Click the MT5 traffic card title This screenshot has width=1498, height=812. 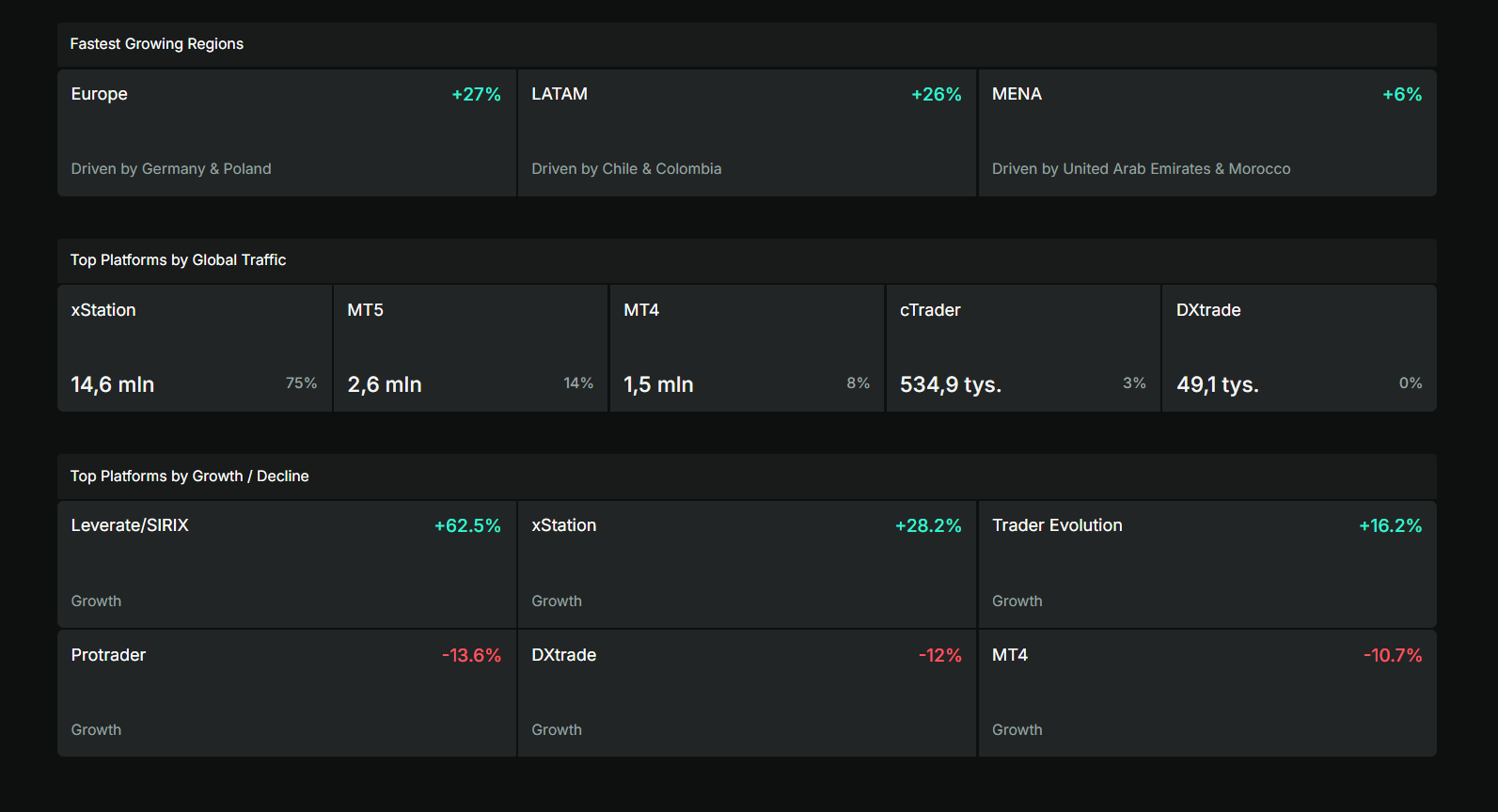[365, 310]
